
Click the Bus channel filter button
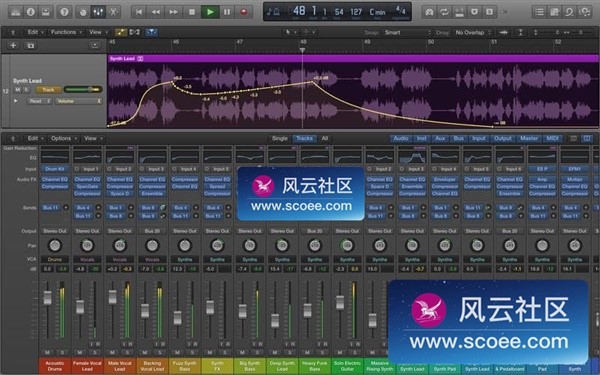tap(458, 138)
